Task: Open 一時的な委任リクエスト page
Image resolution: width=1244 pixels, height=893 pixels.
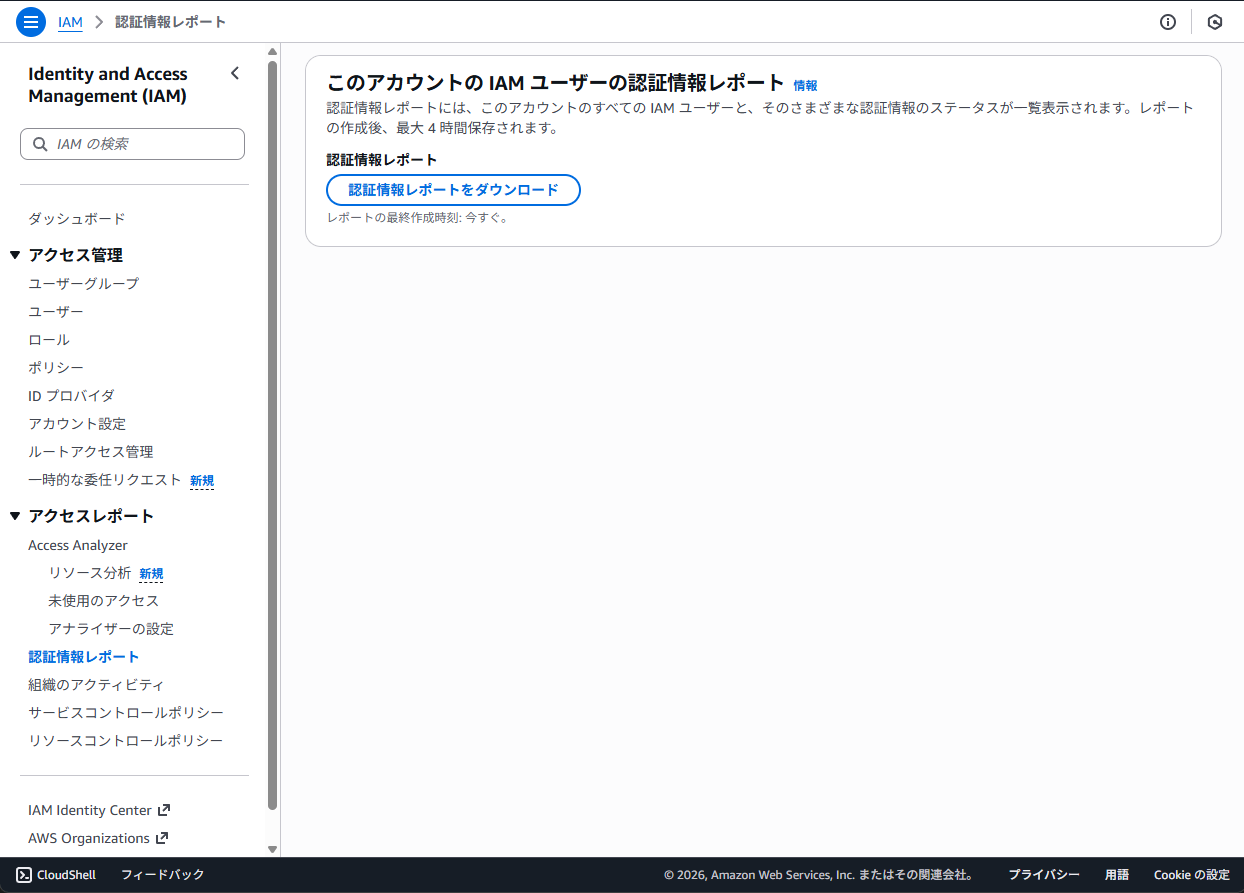Action: (x=105, y=480)
